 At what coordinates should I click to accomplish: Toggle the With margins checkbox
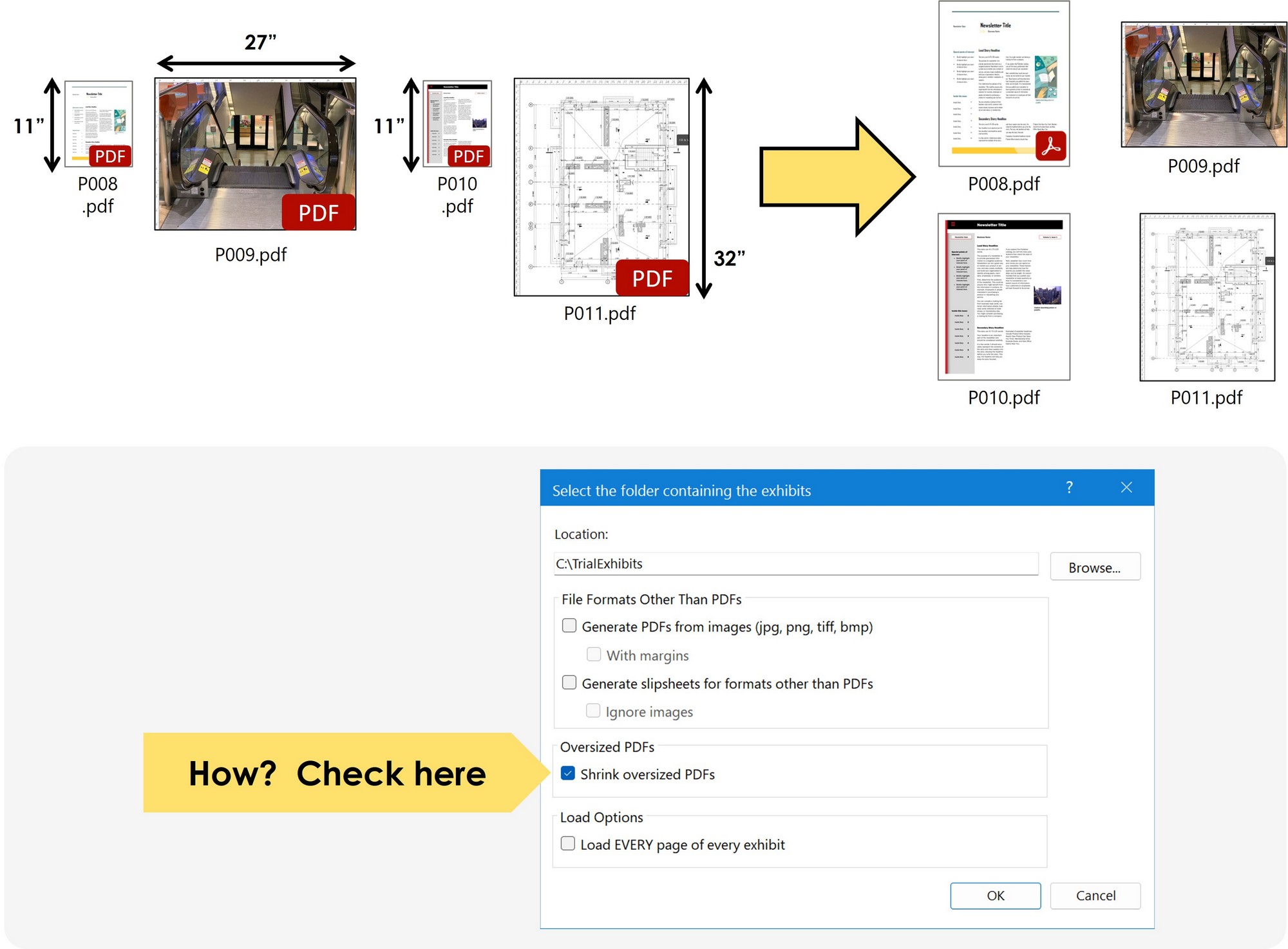pyautogui.click(x=594, y=654)
